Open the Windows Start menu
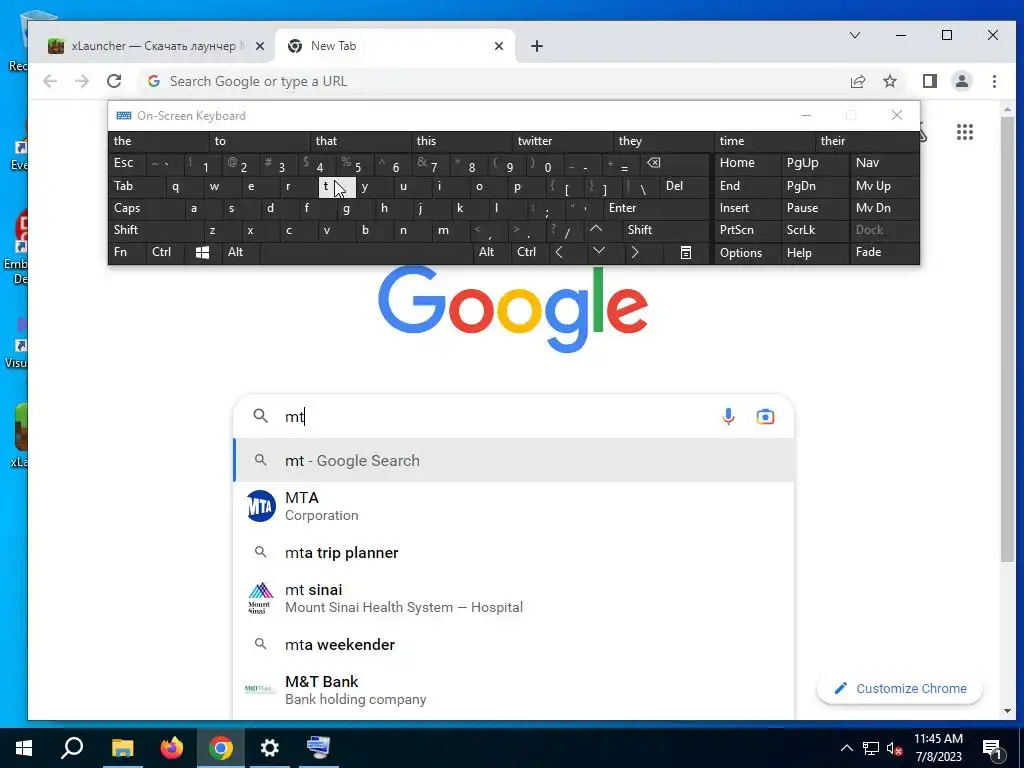Screen dimensions: 1024x768 (x=24, y=748)
